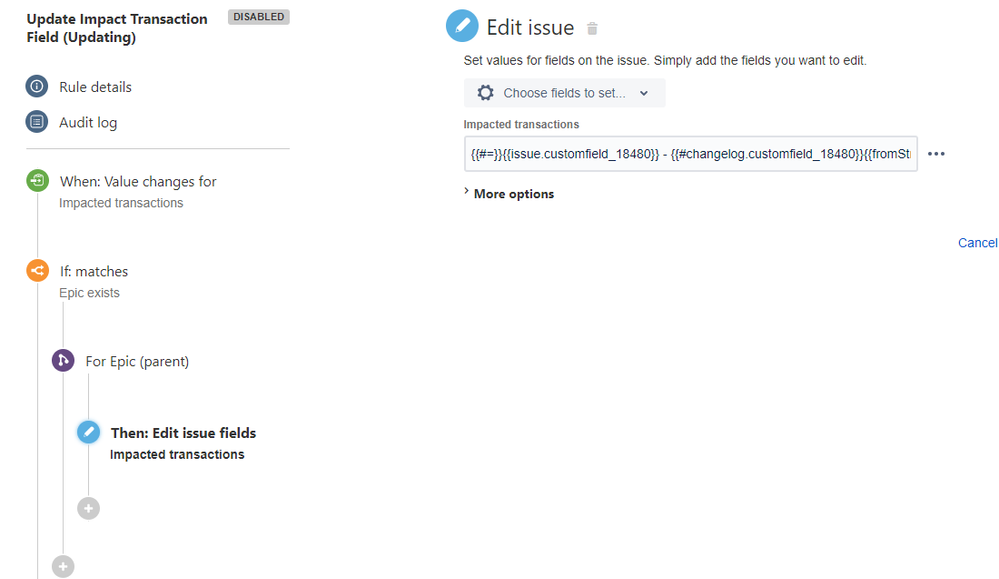Click the Edit issue heading
The image size is (999, 579).
530,27
